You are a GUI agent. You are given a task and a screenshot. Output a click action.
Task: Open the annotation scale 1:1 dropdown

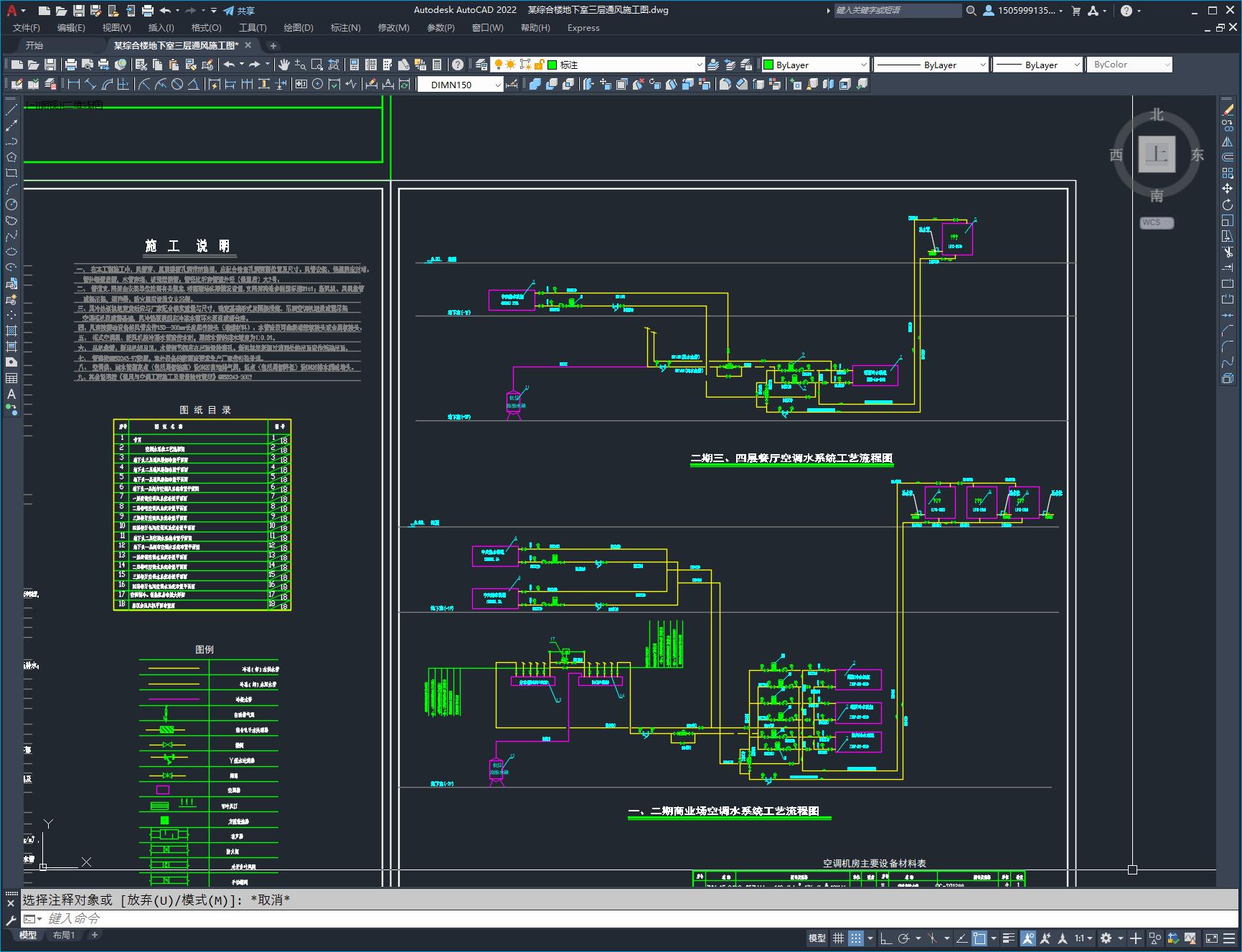1083,938
